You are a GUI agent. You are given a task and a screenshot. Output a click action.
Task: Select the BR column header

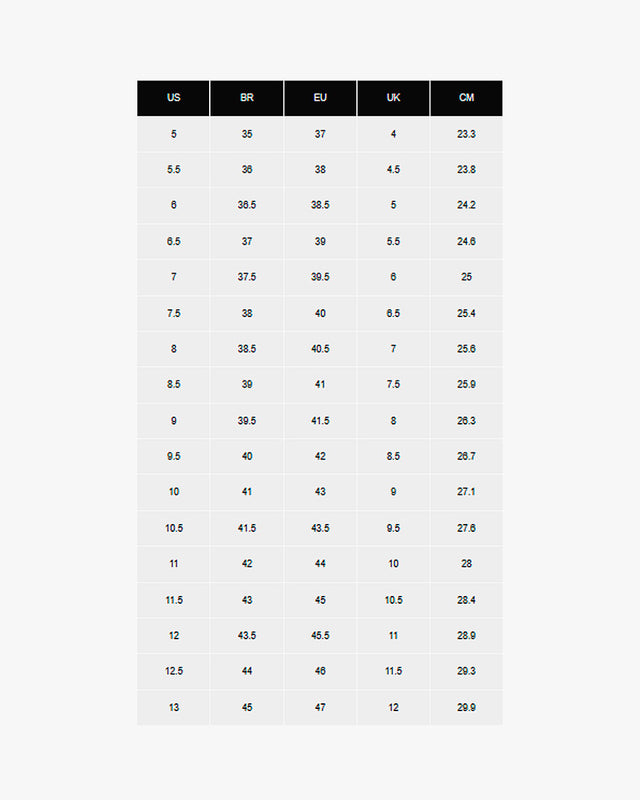247,98
